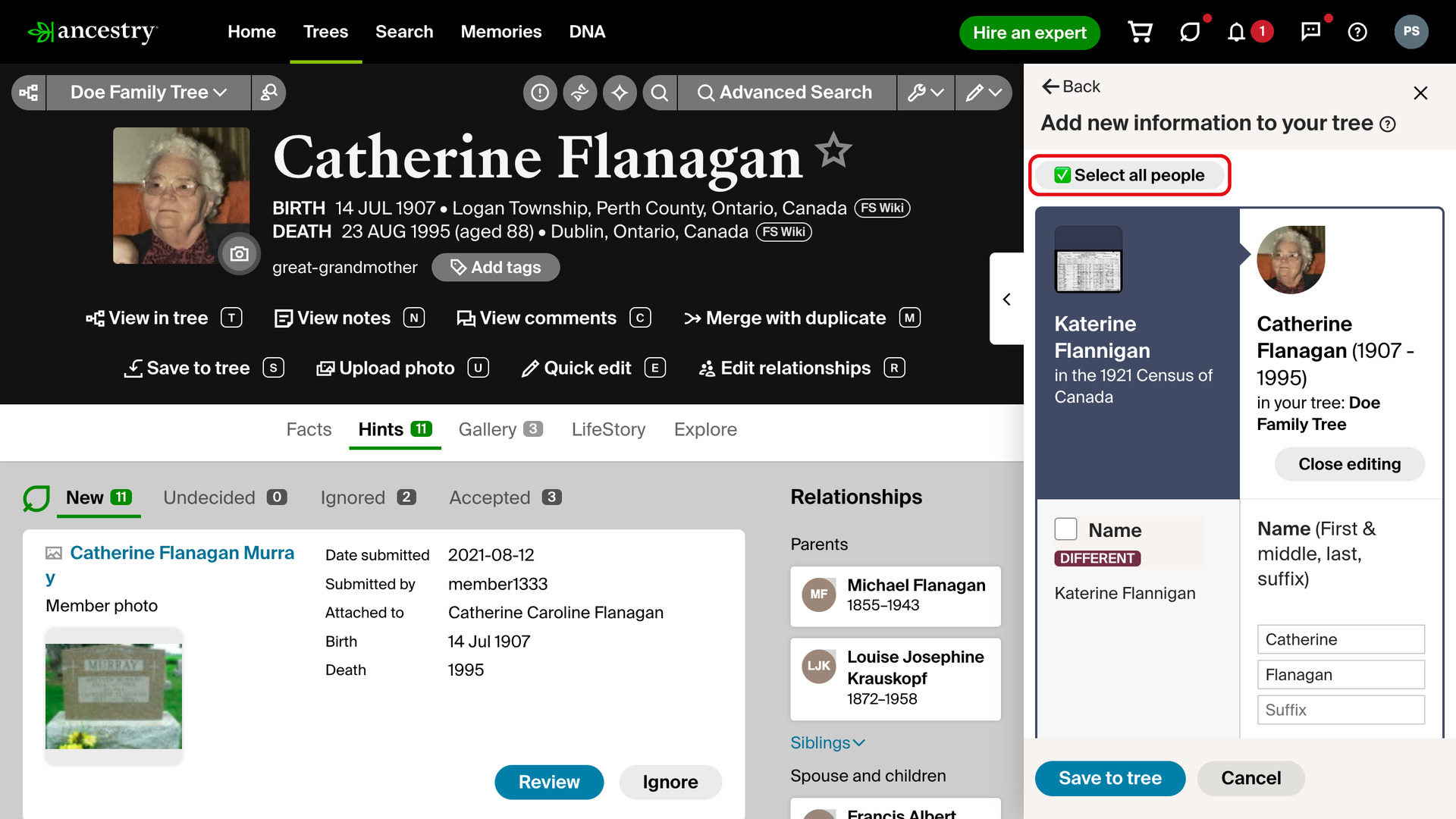Click the Suffix input field
Viewport: 1456px width, 819px height.
coord(1341,710)
